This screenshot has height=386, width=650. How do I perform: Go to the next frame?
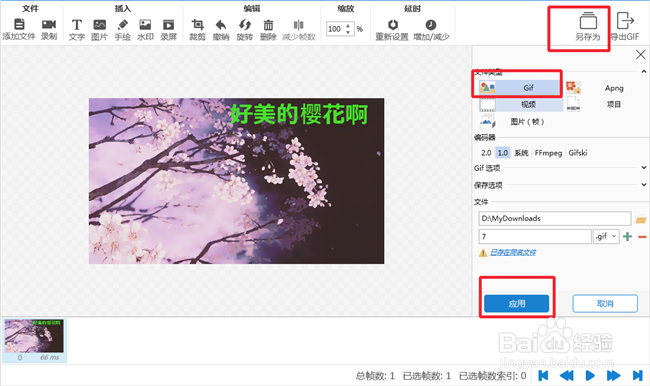point(613,376)
